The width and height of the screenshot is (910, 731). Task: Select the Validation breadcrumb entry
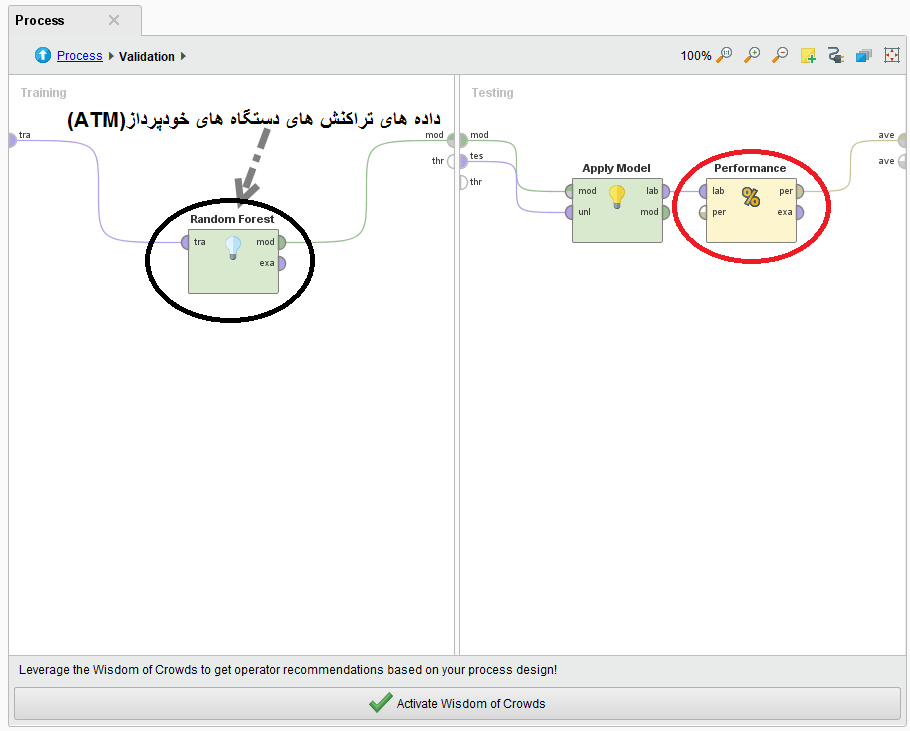click(147, 56)
